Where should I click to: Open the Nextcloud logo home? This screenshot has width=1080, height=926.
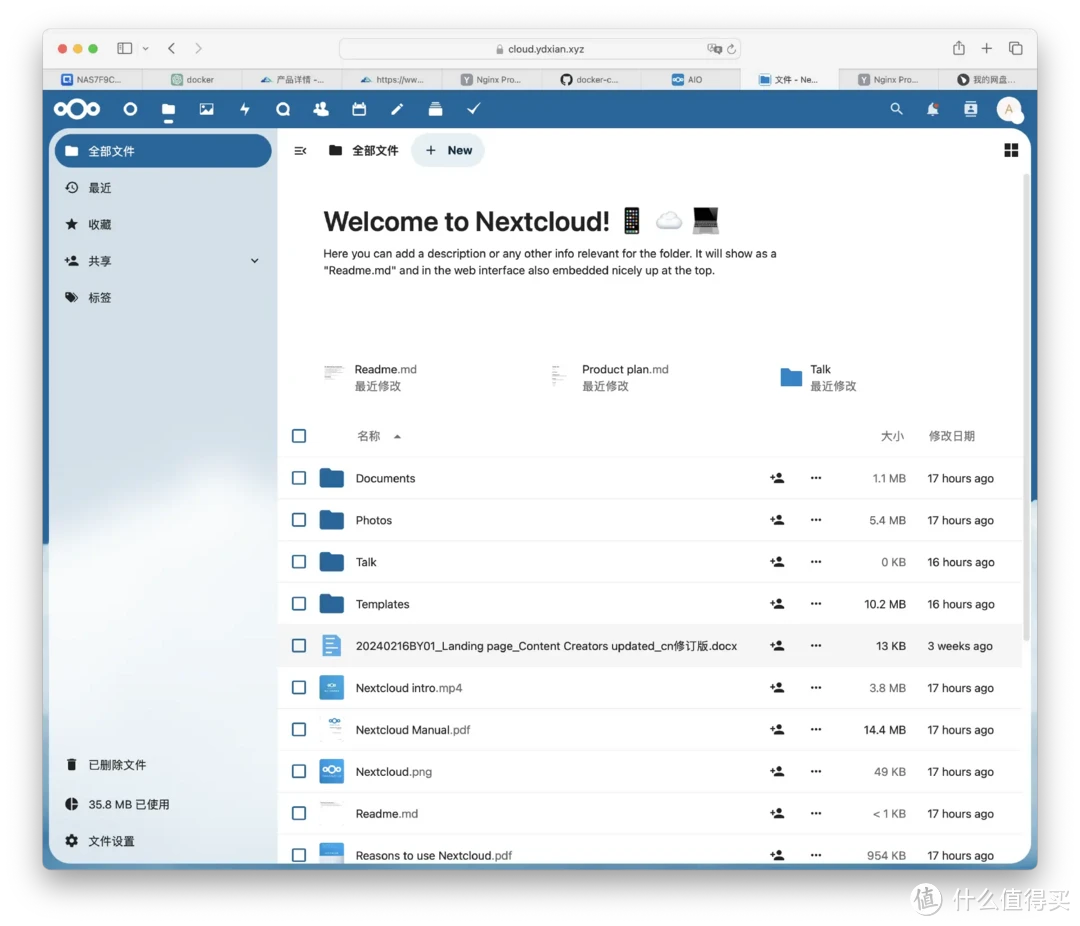tap(77, 109)
